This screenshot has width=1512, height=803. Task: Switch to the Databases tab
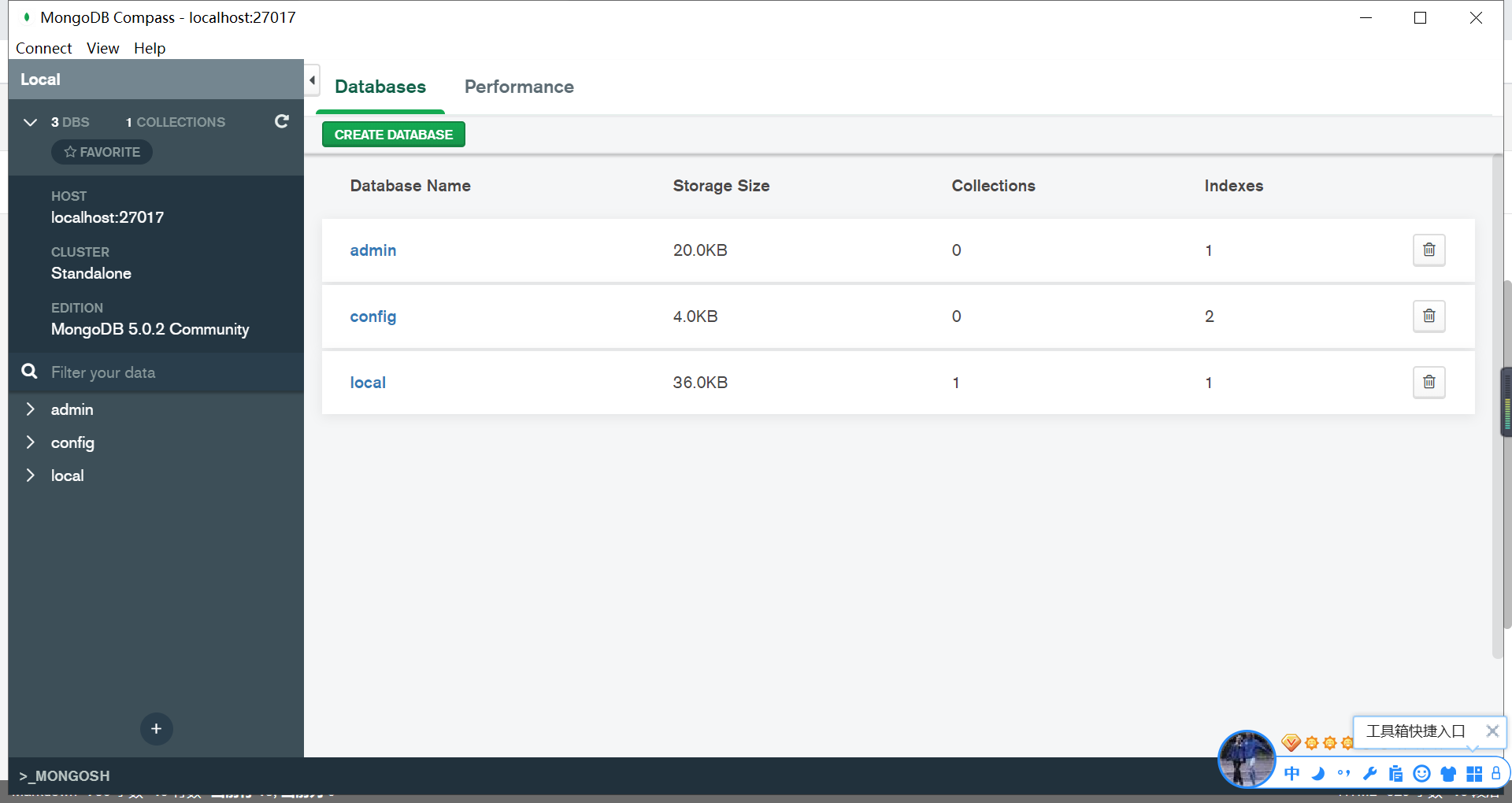pyautogui.click(x=380, y=87)
